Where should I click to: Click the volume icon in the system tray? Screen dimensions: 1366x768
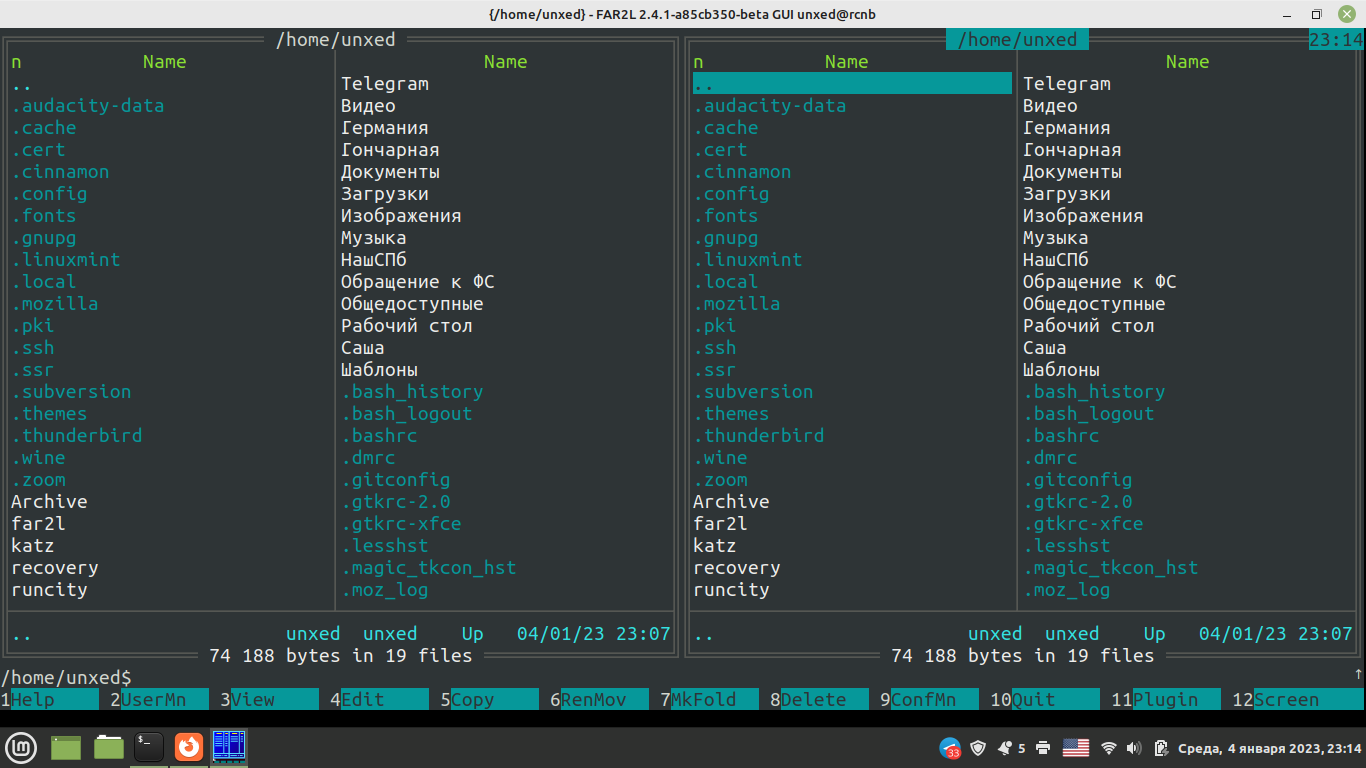click(1133, 747)
